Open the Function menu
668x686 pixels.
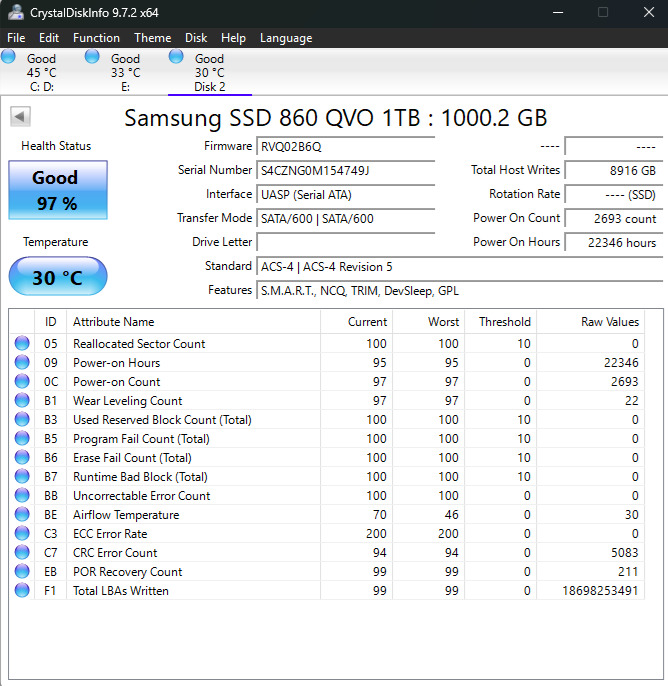(x=96, y=38)
